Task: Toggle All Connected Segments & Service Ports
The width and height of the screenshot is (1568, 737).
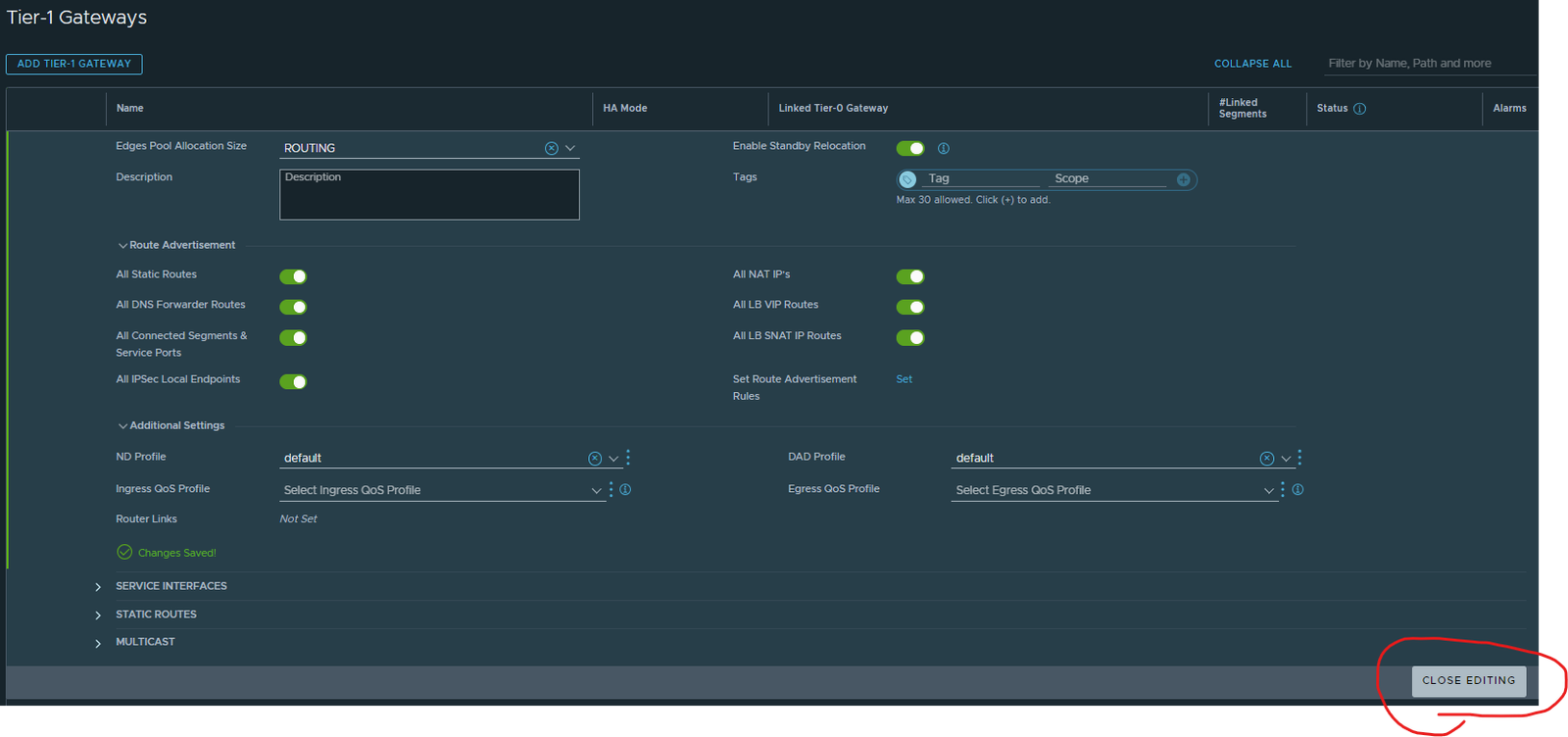Action: [293, 337]
